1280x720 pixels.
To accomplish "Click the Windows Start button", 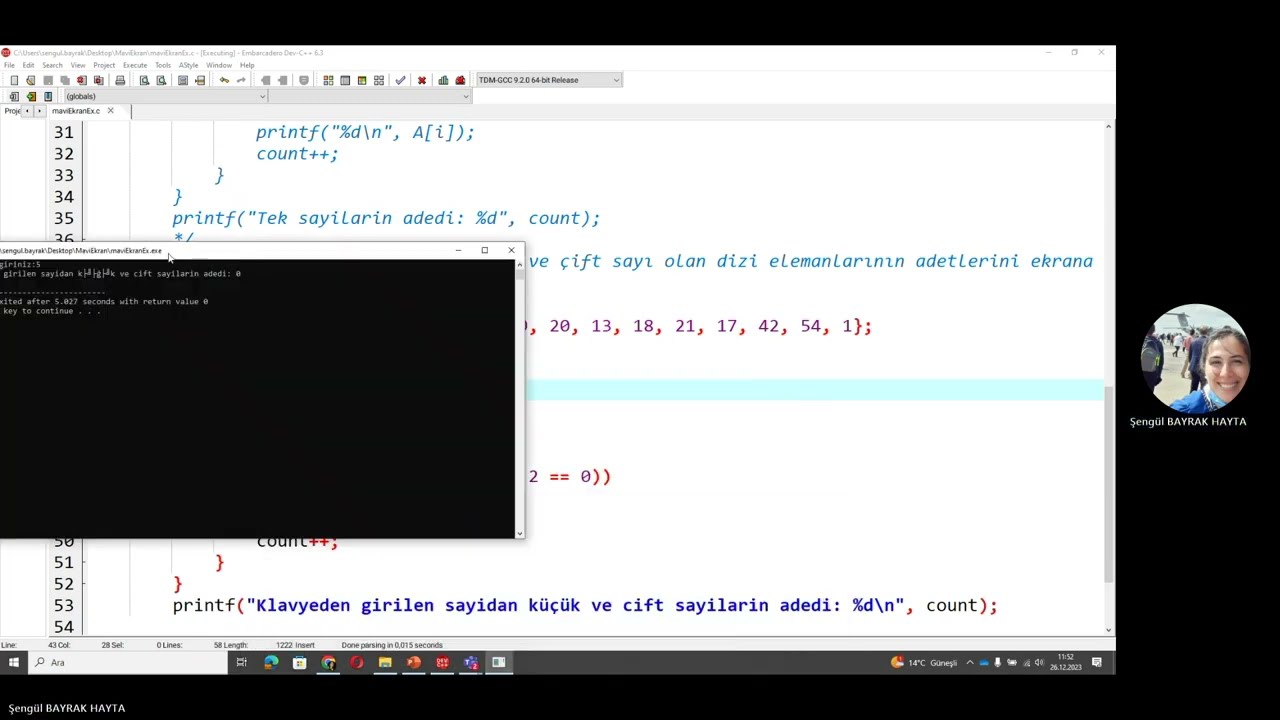I will [x=14, y=662].
